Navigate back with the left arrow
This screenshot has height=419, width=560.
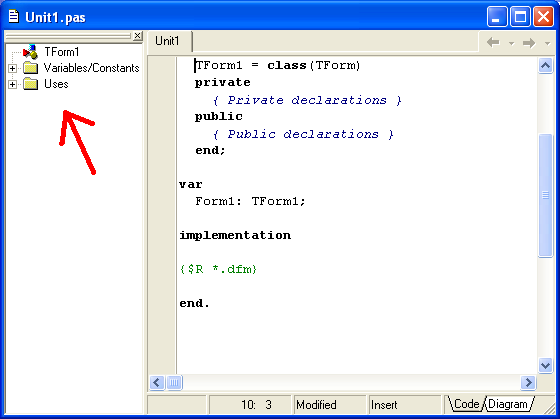click(493, 43)
